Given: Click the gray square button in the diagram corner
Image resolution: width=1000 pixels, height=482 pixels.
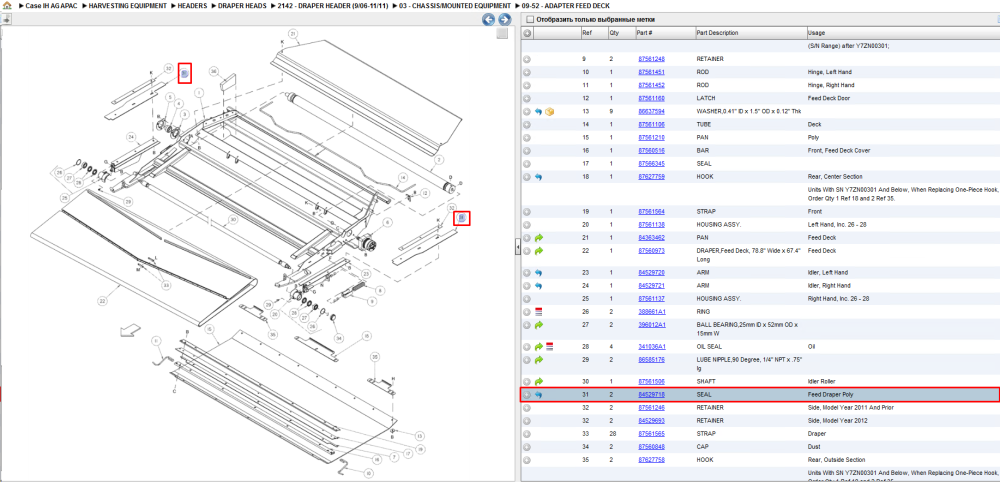Looking at the screenshot, I should 503,34.
